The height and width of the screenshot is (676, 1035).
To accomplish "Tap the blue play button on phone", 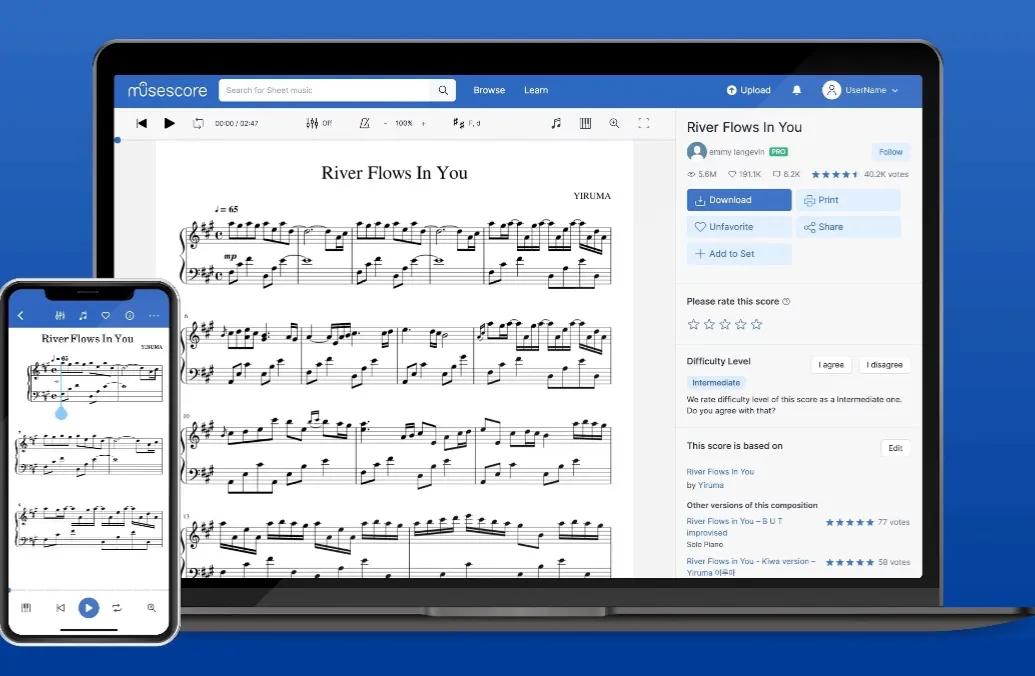I will [x=88, y=607].
